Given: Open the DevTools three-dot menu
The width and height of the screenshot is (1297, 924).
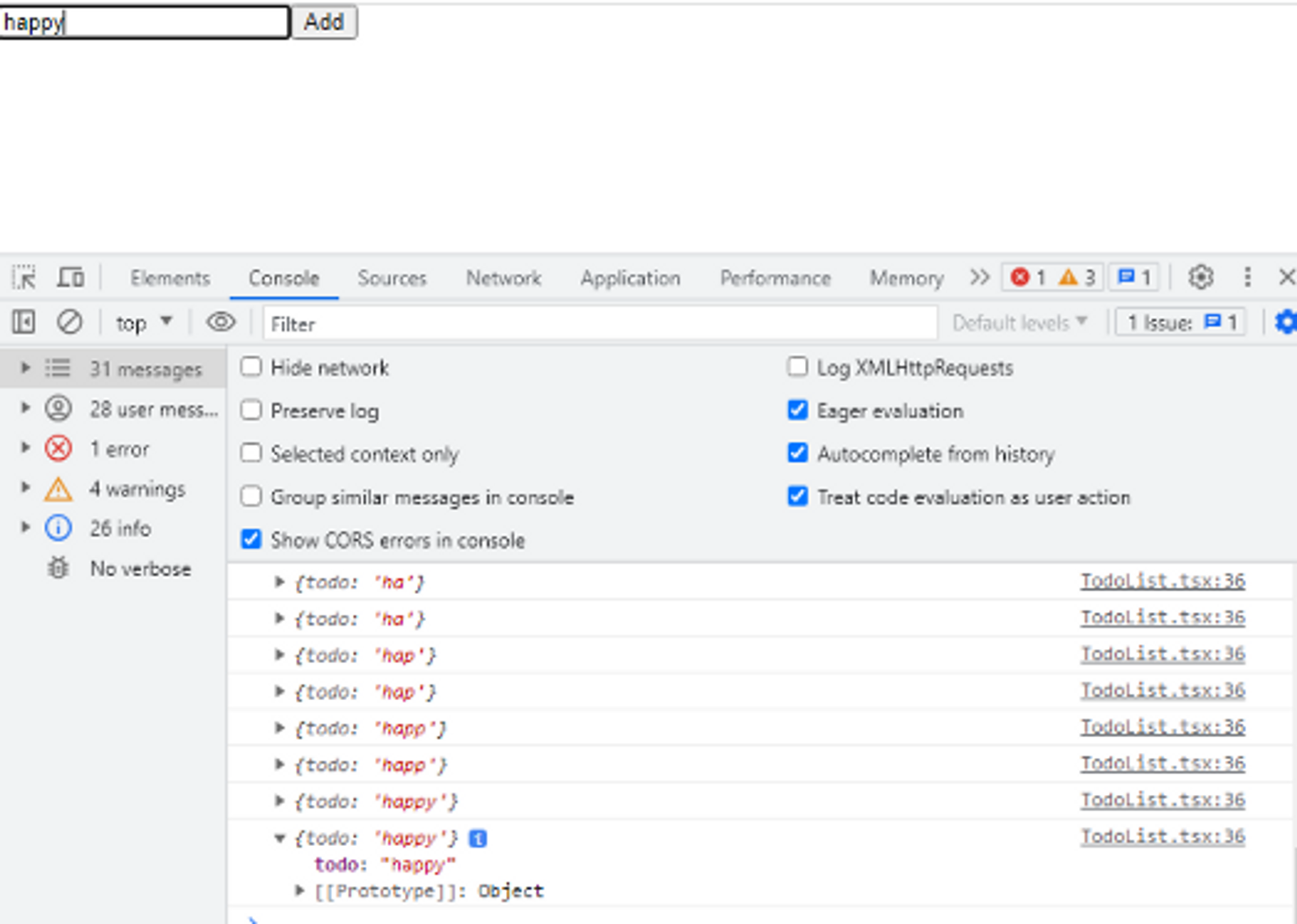Looking at the screenshot, I should point(1247,278).
